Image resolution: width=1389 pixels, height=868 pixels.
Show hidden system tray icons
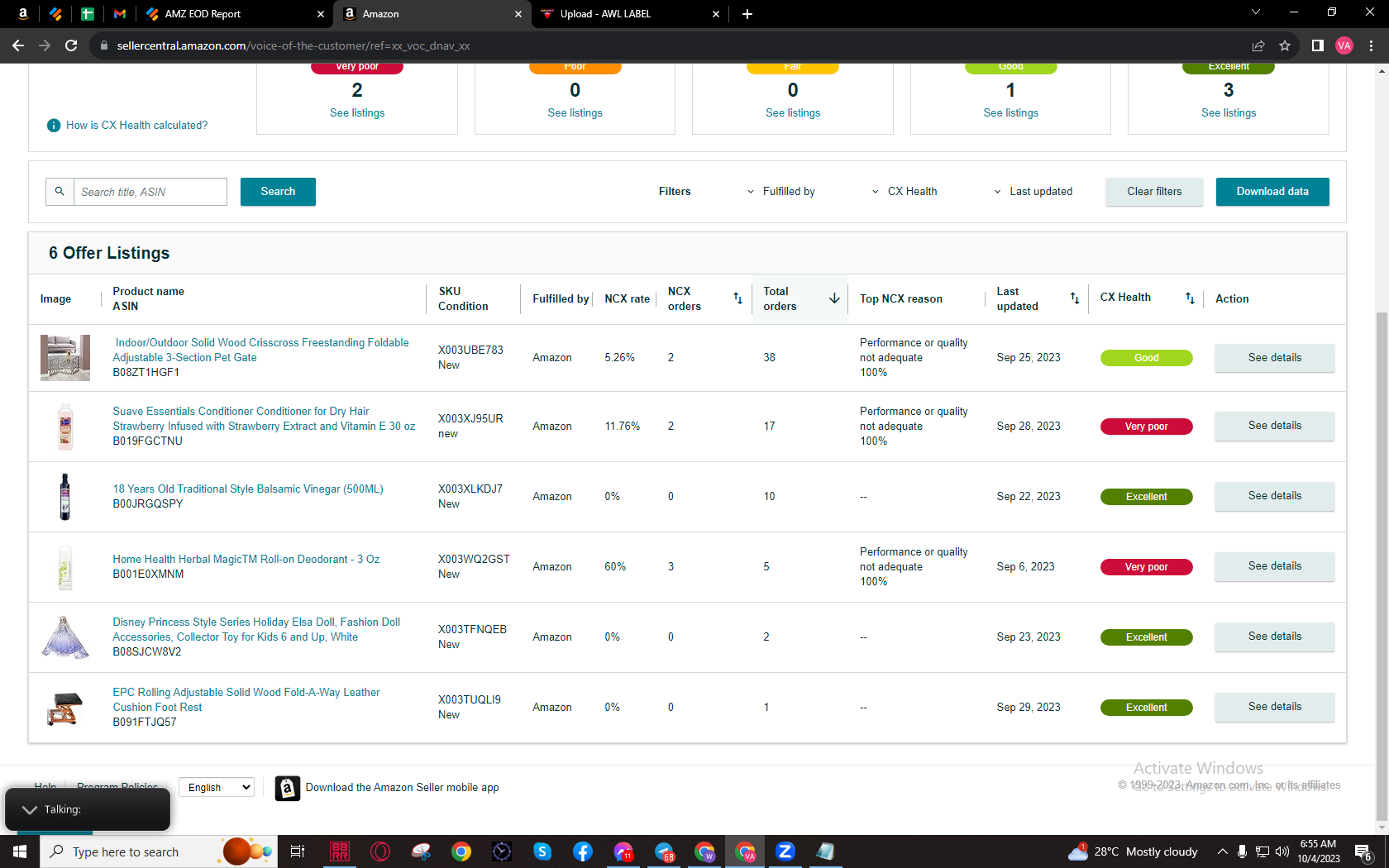pyautogui.click(x=1222, y=851)
